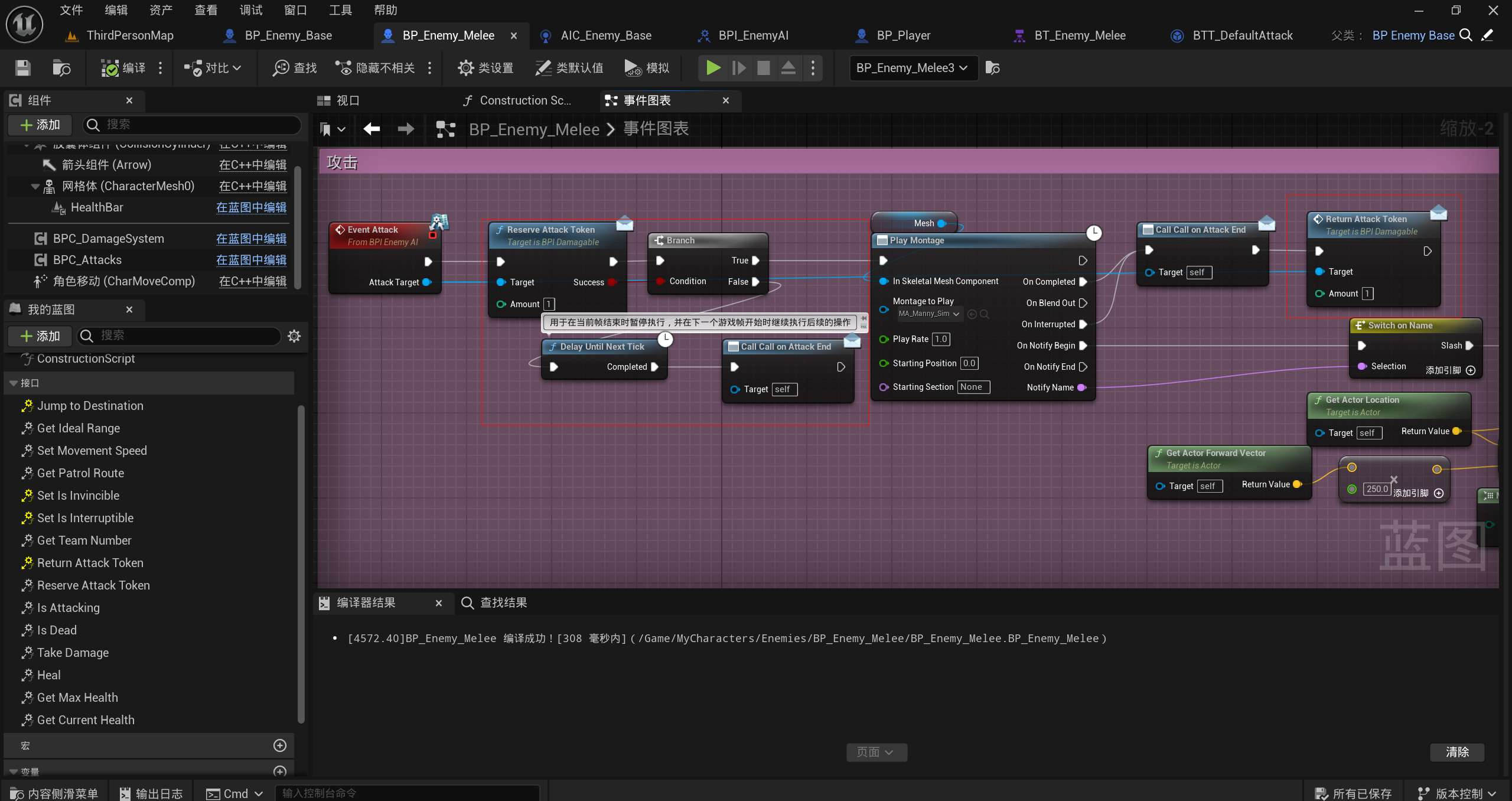
Task: Click the Find (查找) toolbar icon
Action: [294, 68]
